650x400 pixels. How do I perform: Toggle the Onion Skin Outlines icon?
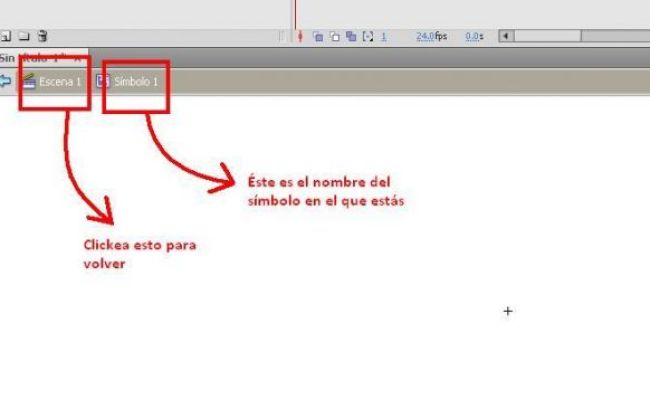335,36
